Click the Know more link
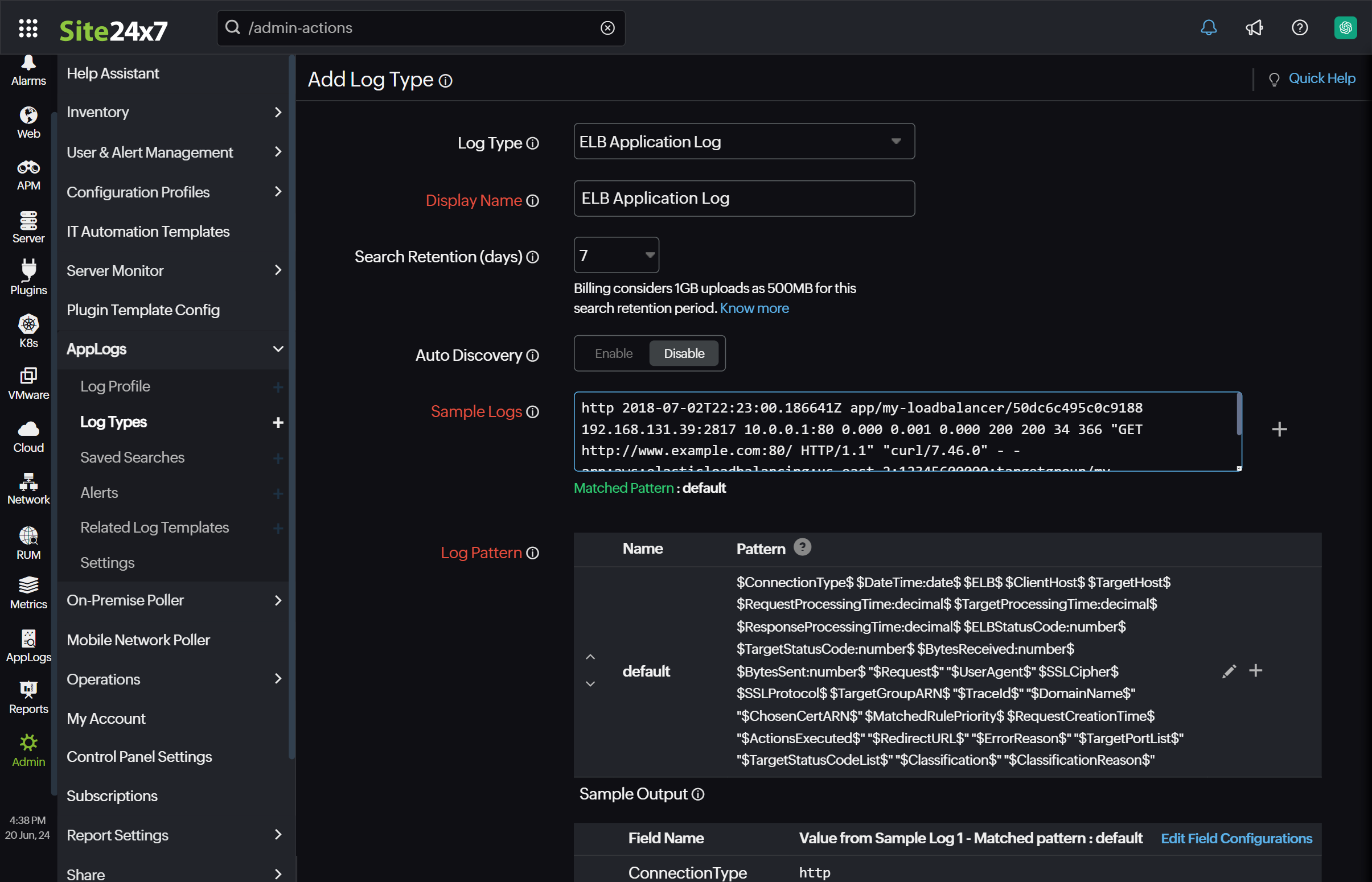This screenshot has width=1372, height=882. coord(754,308)
